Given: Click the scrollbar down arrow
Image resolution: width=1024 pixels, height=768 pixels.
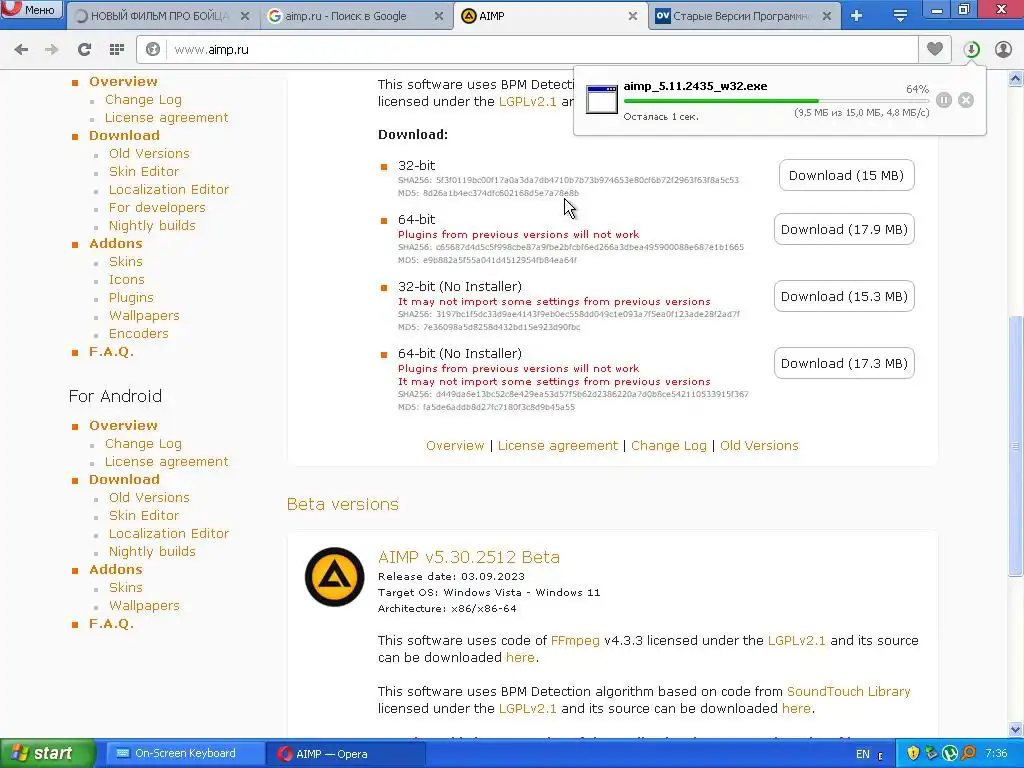Looking at the screenshot, I should coord(1016,729).
